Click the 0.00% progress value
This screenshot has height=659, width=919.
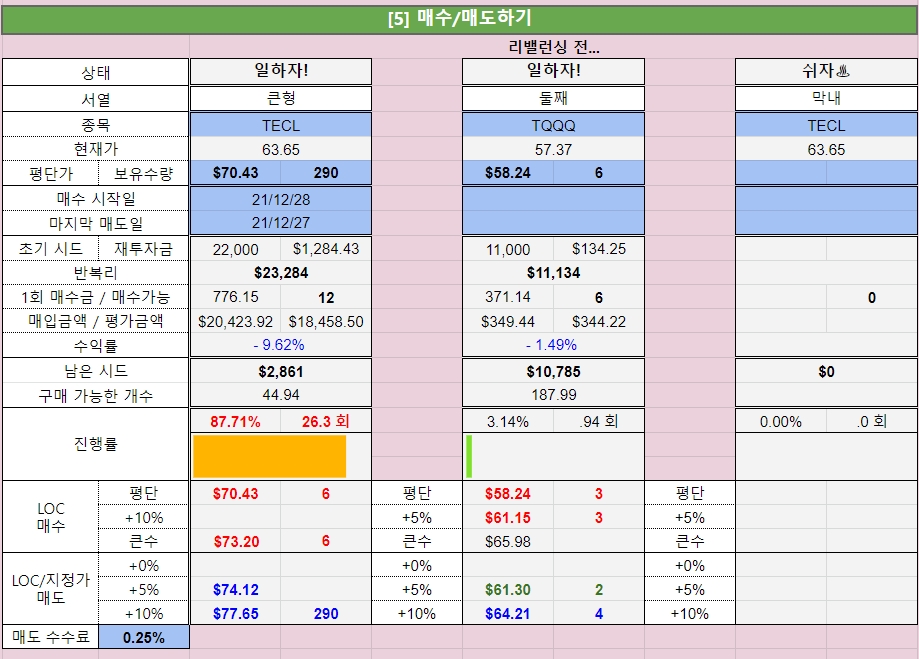point(781,422)
